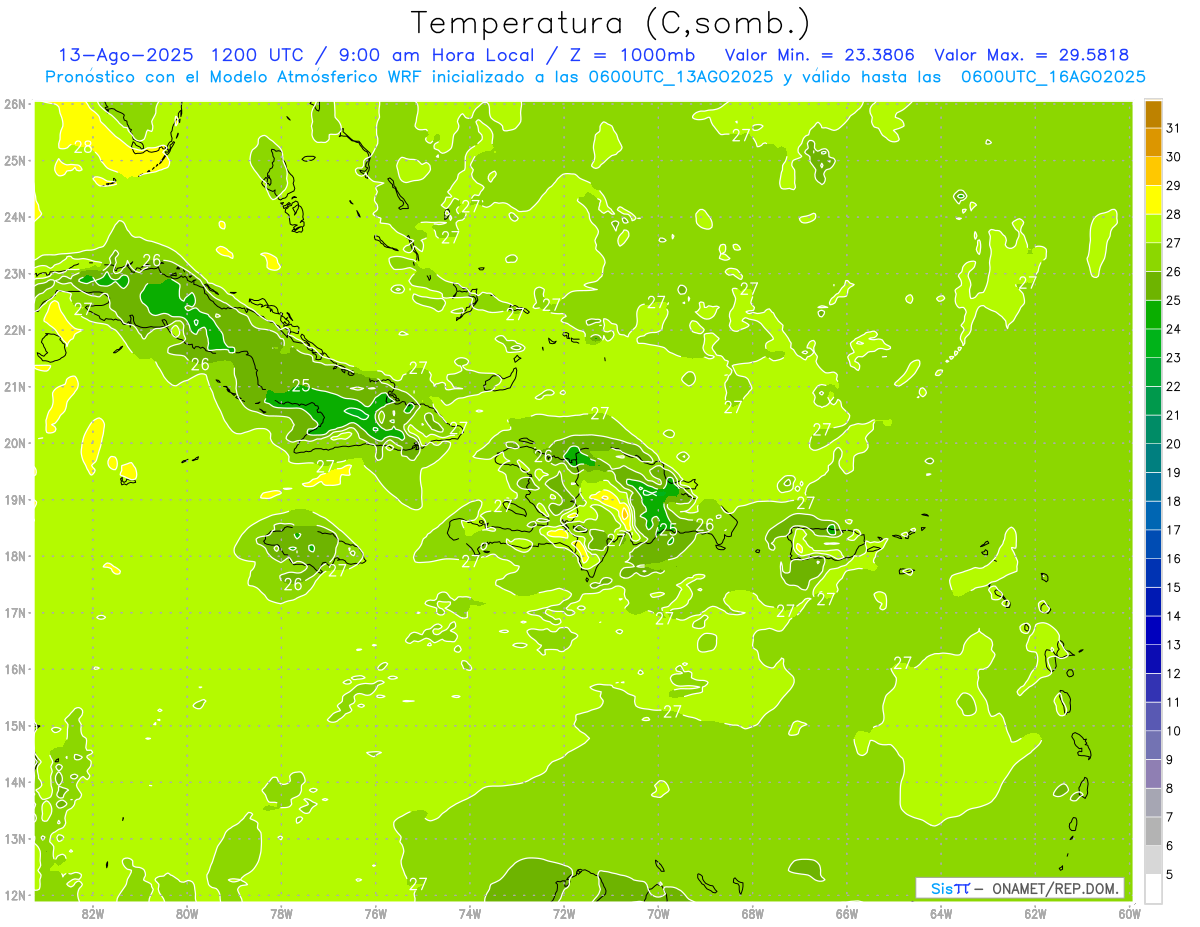Click the "68W" longitude axis label
Screen dimensions: 1200x927
pos(752,913)
